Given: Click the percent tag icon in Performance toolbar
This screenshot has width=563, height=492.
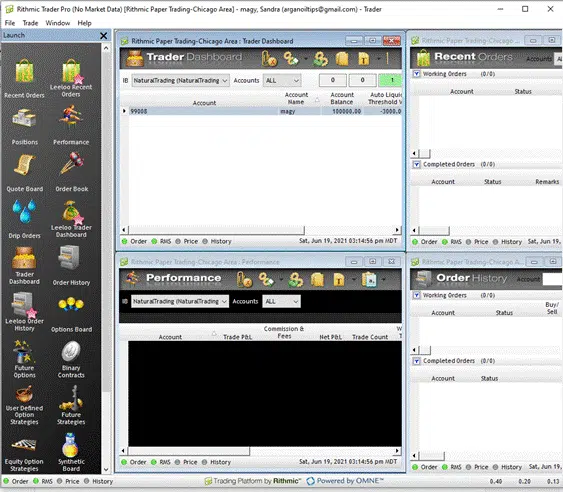Looking at the screenshot, I should click(266, 279).
